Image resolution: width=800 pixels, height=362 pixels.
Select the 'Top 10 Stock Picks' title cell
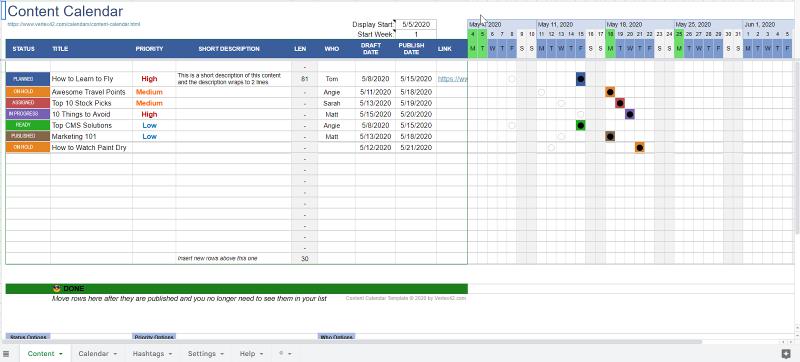[x=91, y=103]
